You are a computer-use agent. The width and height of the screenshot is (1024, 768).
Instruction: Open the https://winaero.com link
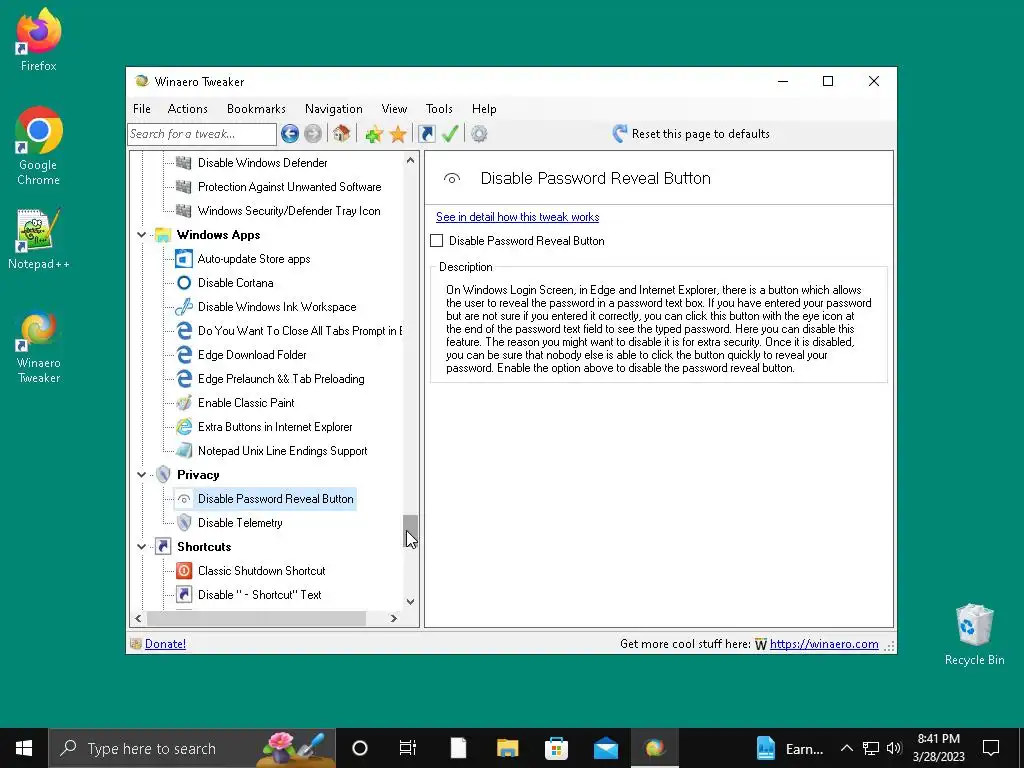pos(824,644)
